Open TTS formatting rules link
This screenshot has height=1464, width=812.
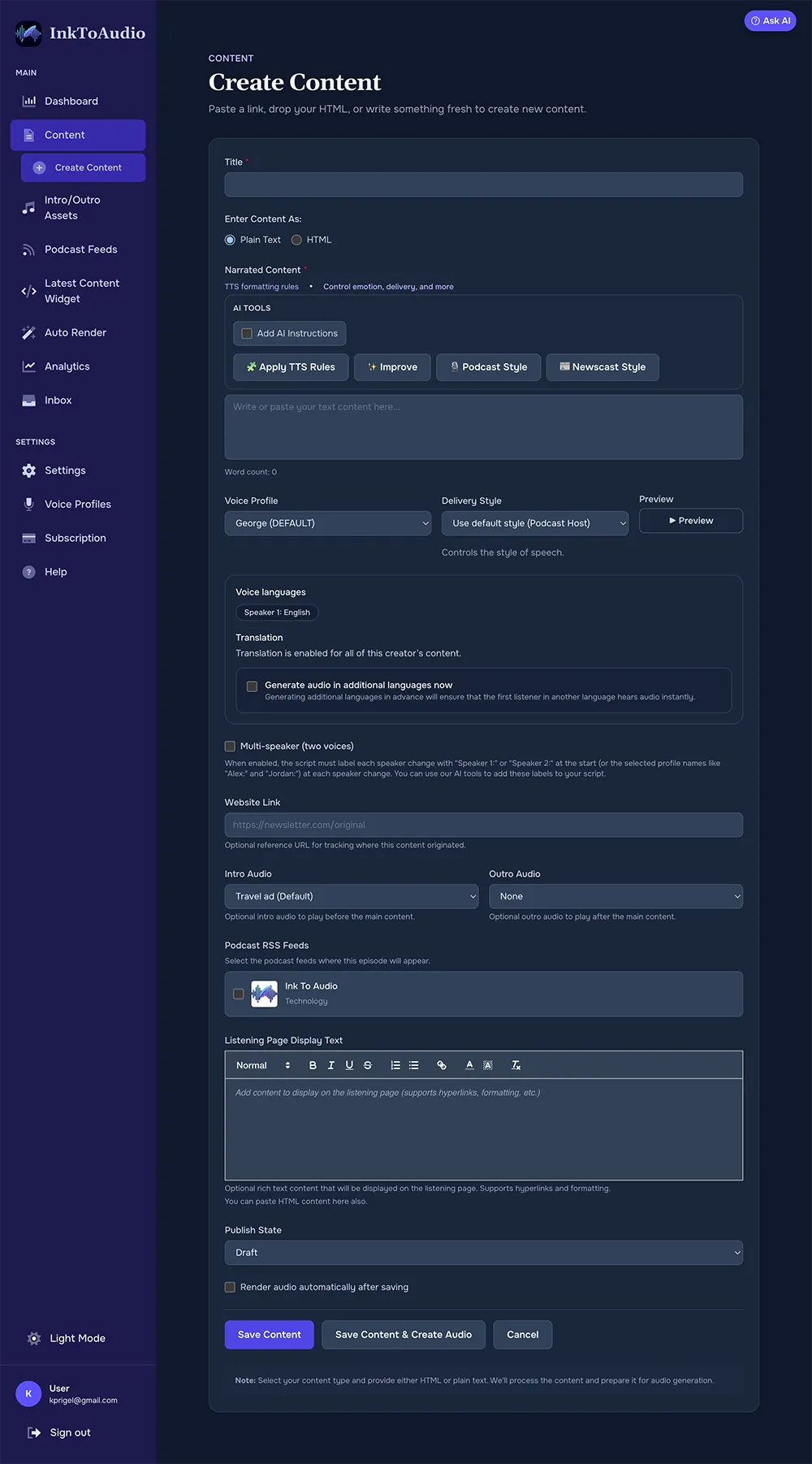261,287
